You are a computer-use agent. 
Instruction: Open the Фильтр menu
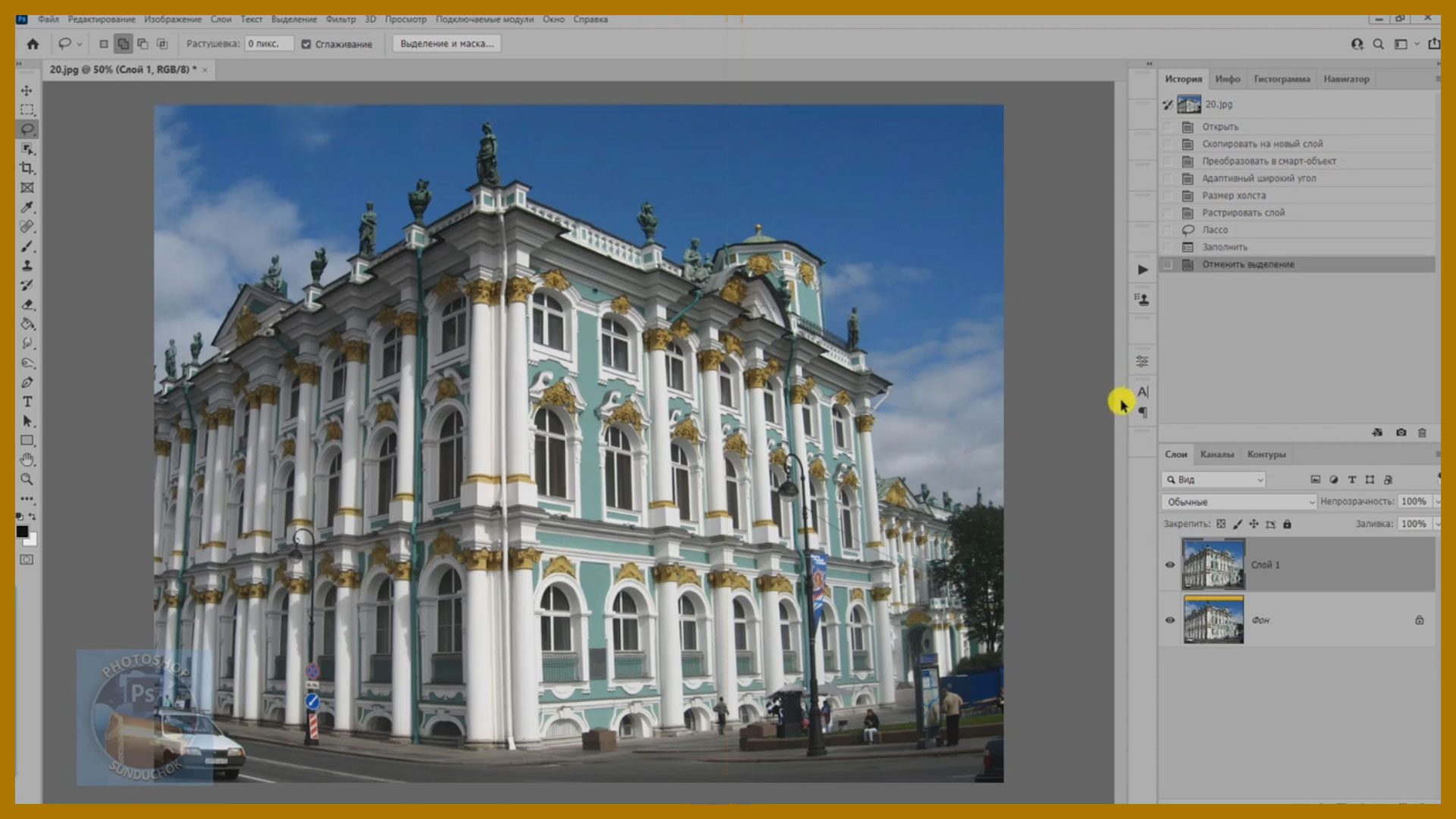[340, 20]
